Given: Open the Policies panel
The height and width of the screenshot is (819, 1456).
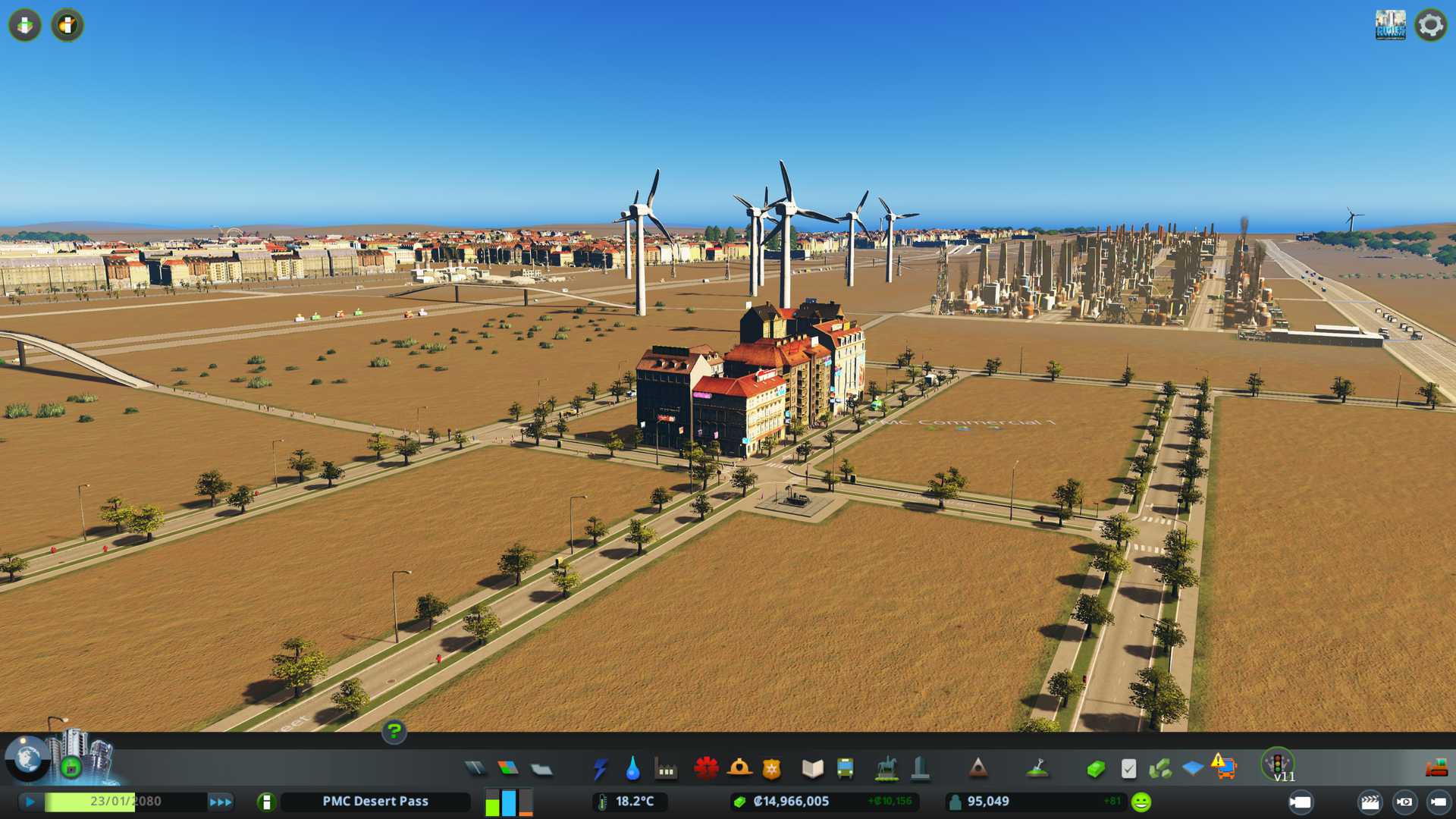Looking at the screenshot, I should coord(1128,769).
